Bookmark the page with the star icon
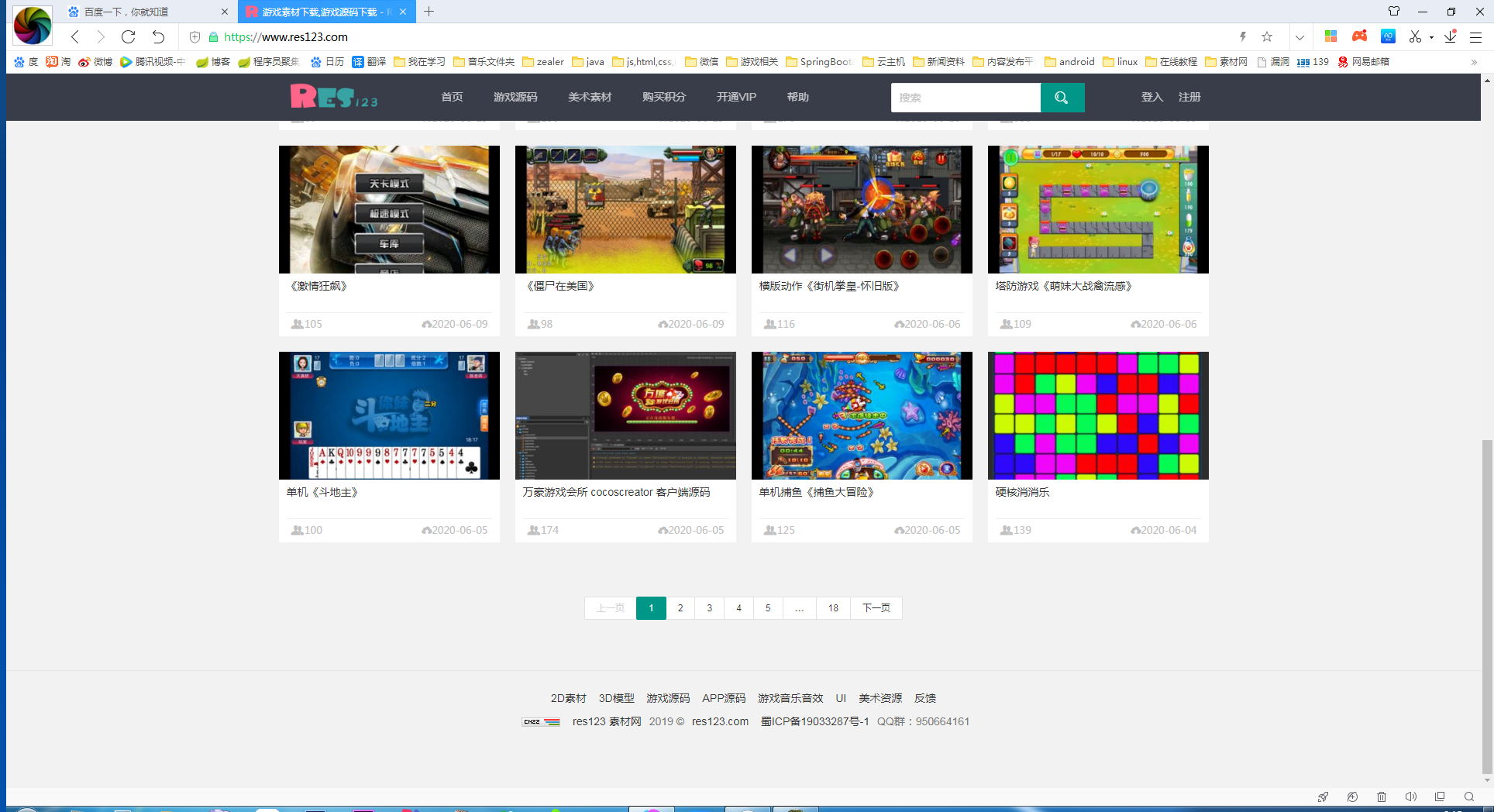The image size is (1494, 812). coord(1267,36)
